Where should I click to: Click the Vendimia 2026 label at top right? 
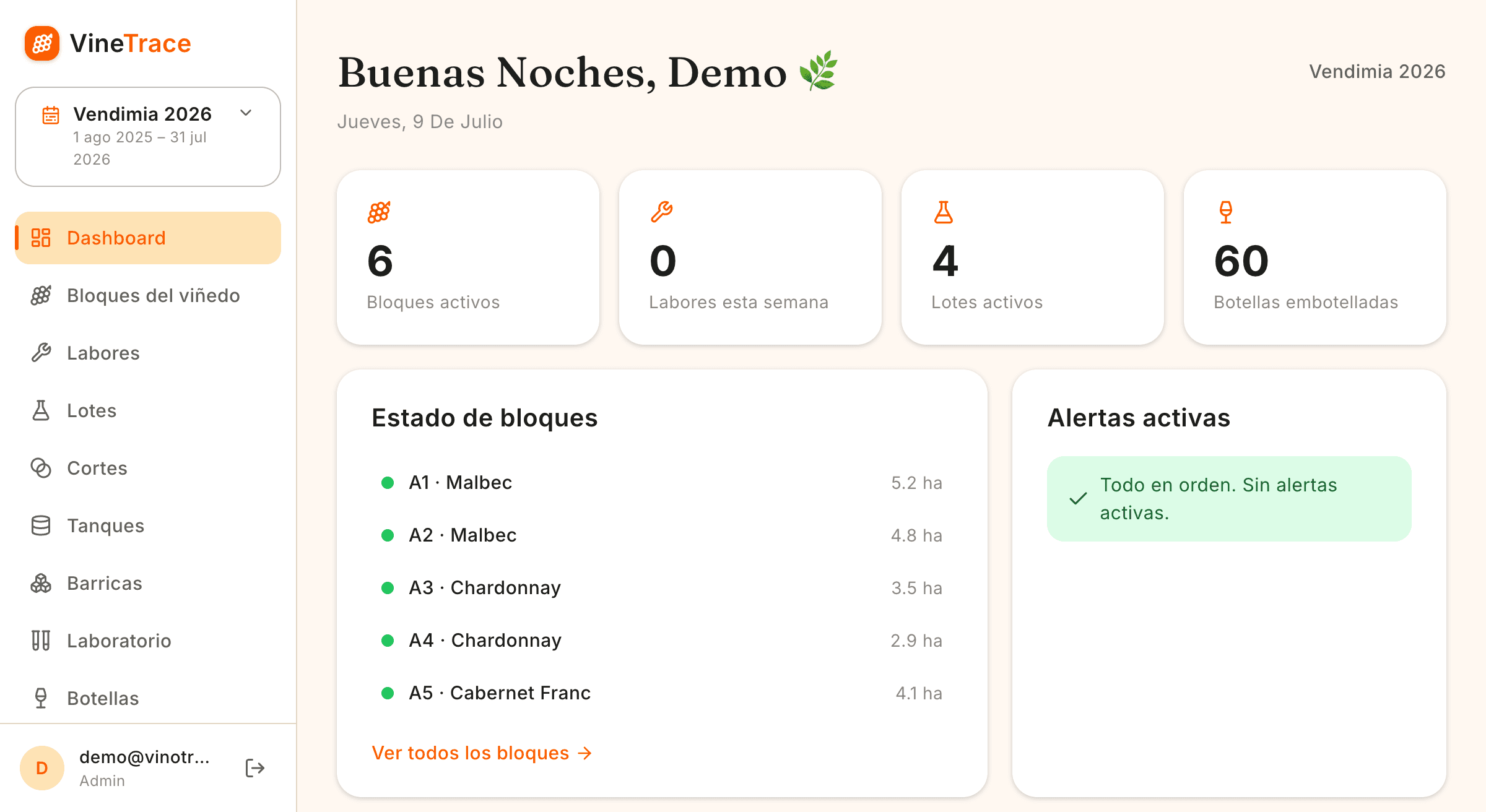click(1377, 72)
